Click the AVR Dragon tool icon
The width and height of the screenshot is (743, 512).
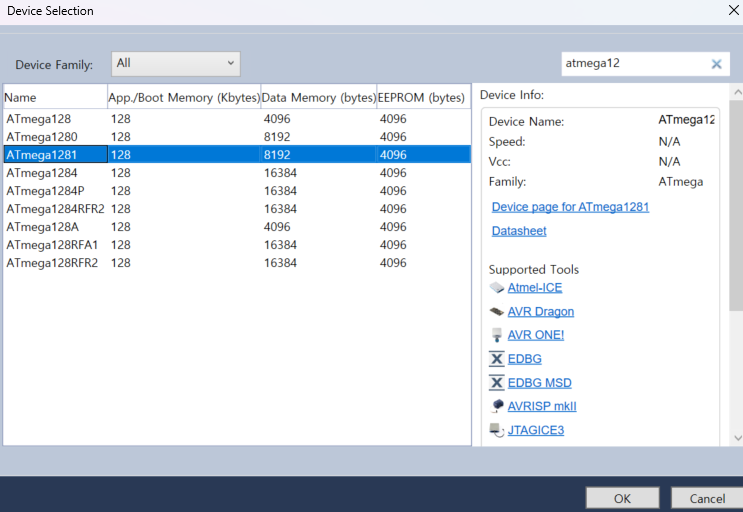497,311
